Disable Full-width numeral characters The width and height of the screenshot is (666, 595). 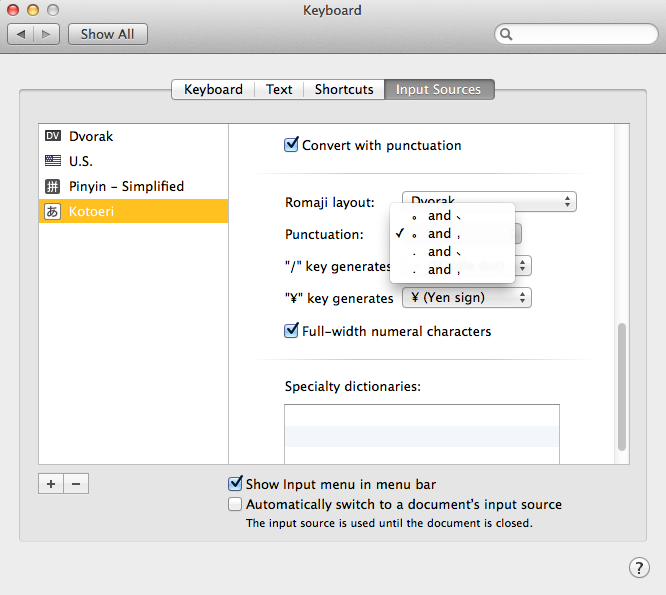[x=292, y=331]
